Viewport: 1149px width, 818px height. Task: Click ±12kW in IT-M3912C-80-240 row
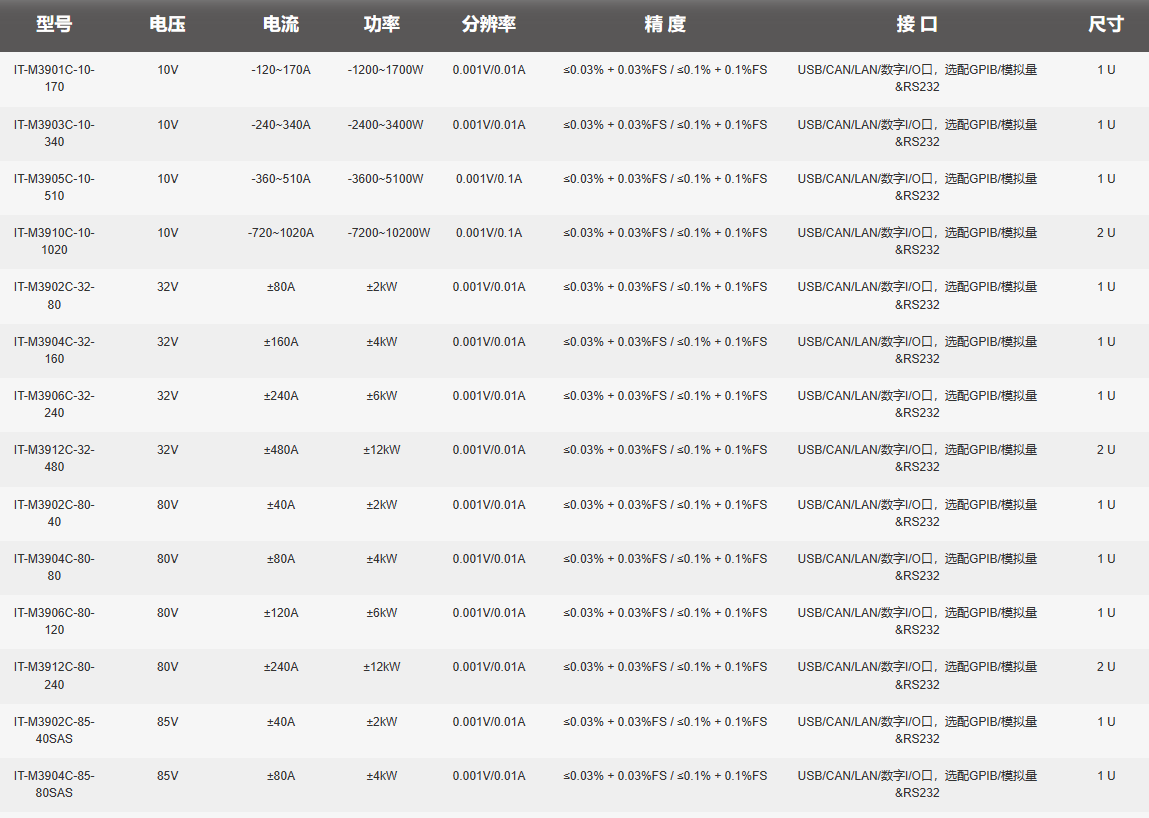pyautogui.click(x=382, y=667)
